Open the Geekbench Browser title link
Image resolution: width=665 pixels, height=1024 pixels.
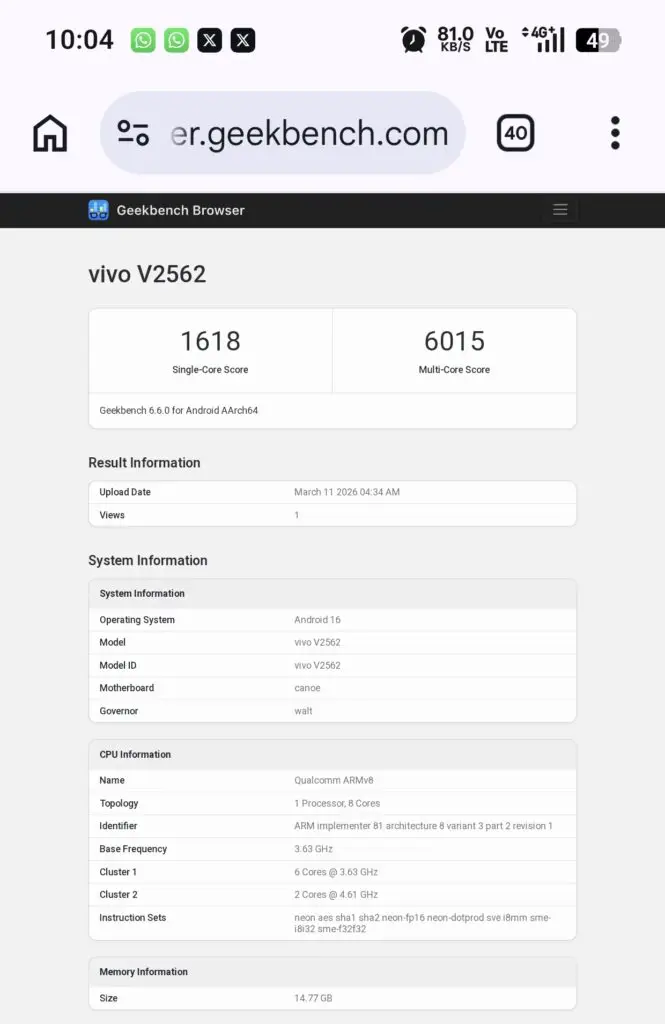[x=180, y=210]
